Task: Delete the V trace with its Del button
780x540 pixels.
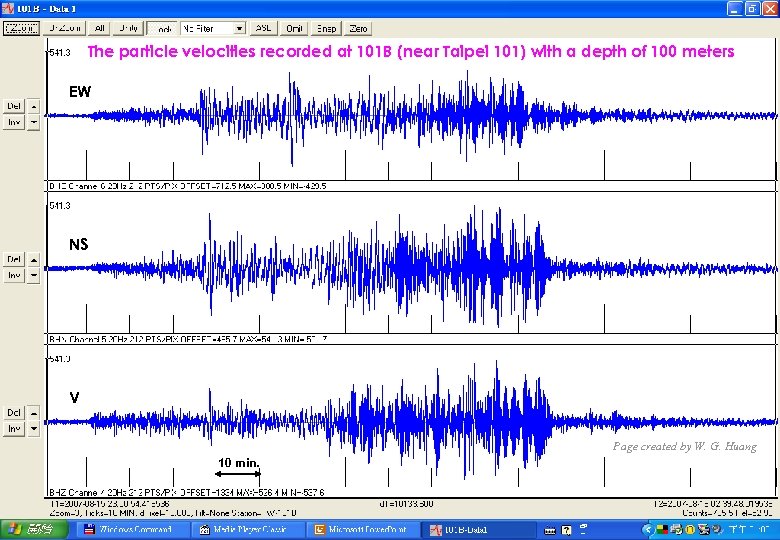Action: 14,412
